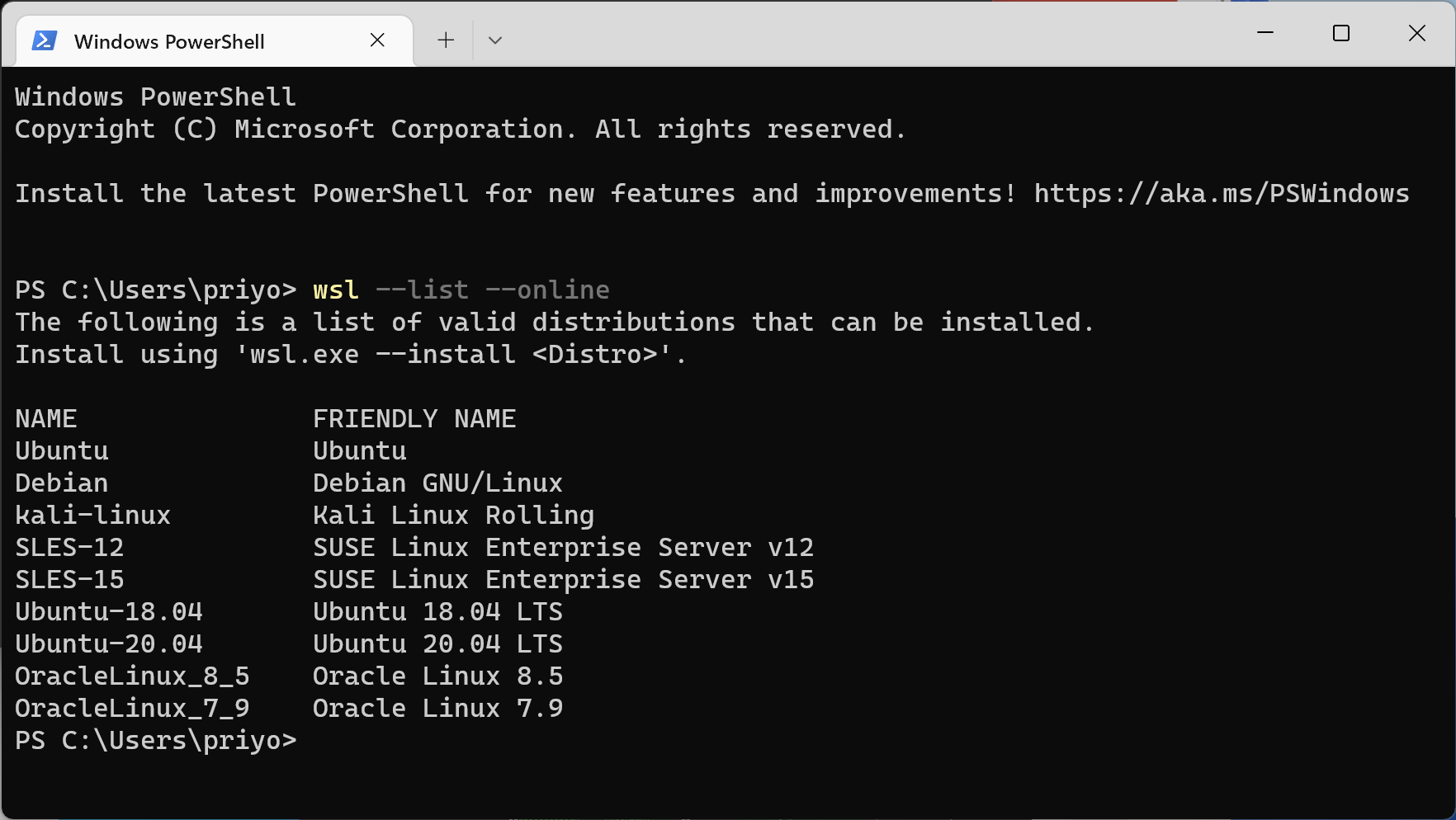
Task: Expand the new tab profile dropdown chevron
Action: (x=495, y=40)
